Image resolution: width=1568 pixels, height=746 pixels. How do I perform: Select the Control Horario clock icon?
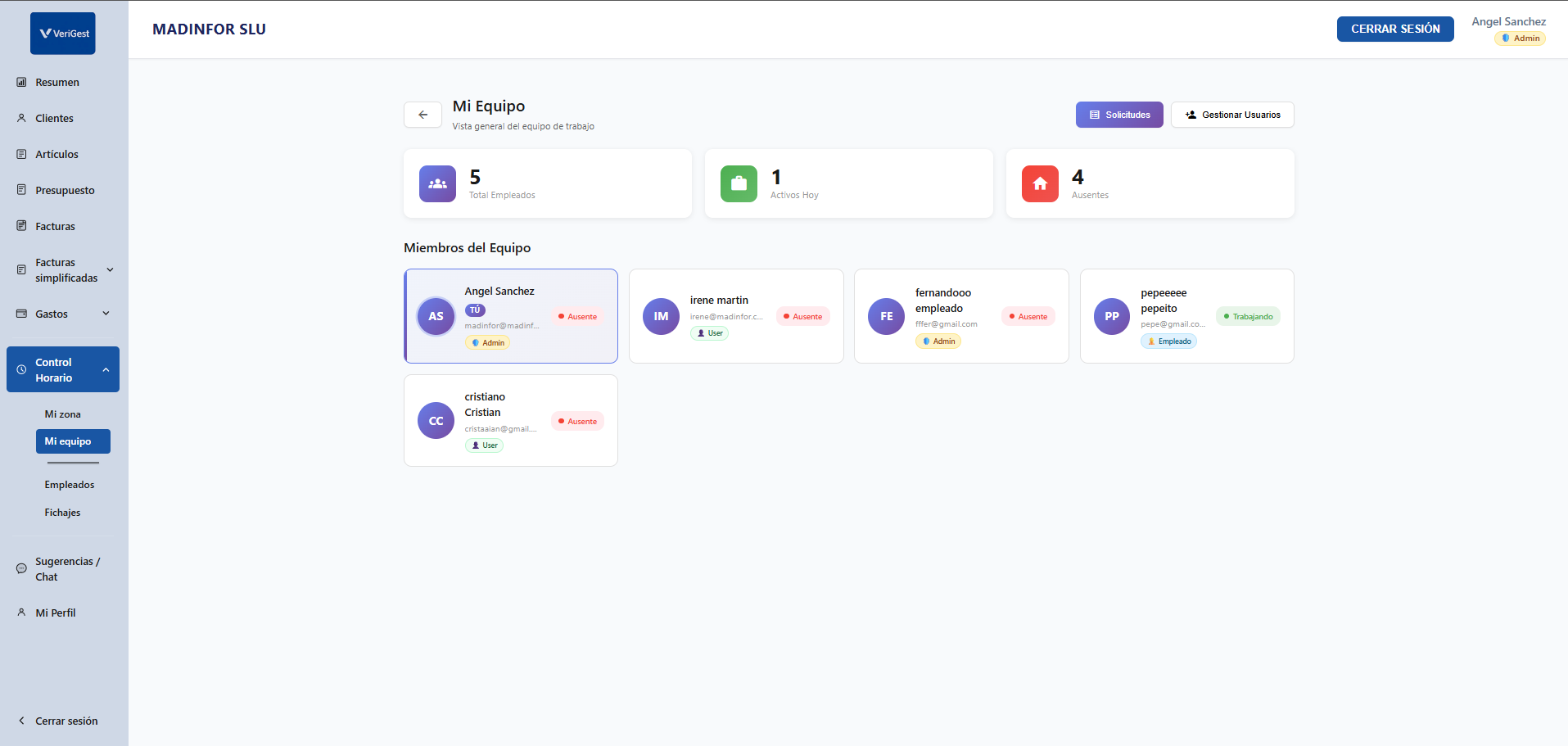(20, 369)
